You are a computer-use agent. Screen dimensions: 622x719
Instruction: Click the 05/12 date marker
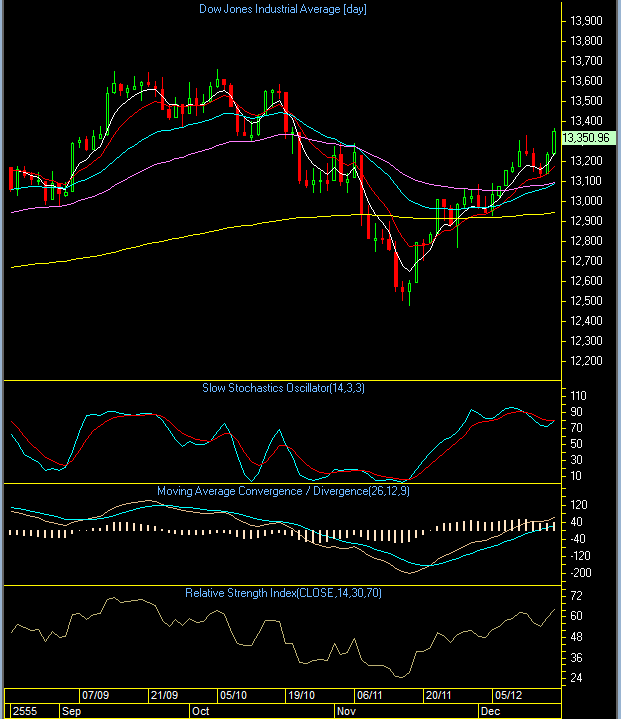pos(507,695)
